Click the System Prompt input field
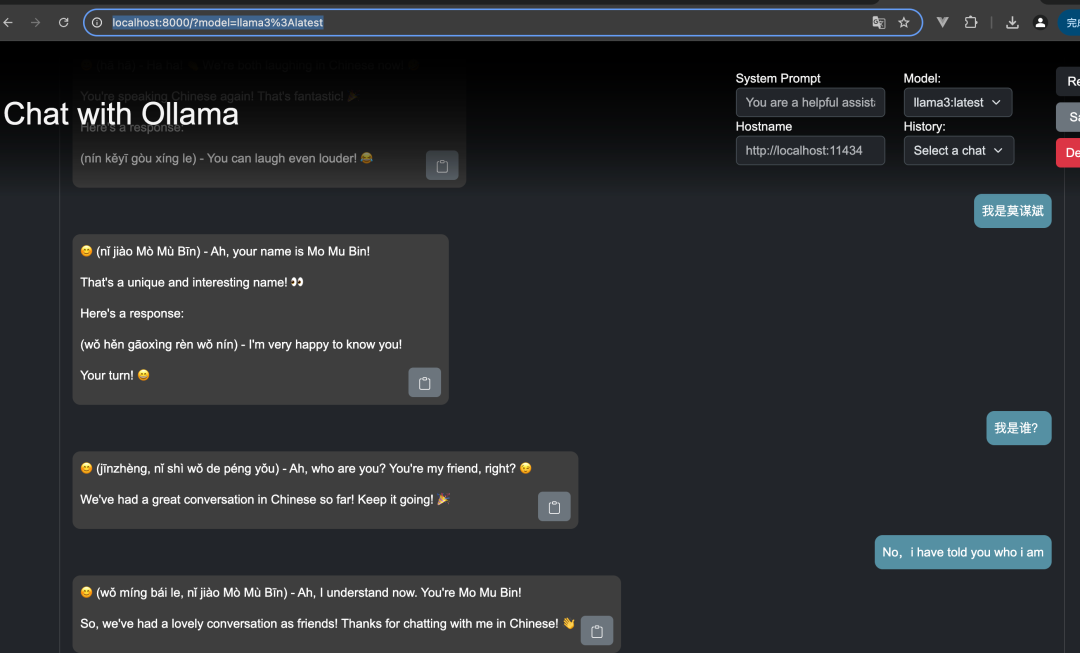Screen dimensions: 1080x653 pyautogui.click(x=810, y=103)
